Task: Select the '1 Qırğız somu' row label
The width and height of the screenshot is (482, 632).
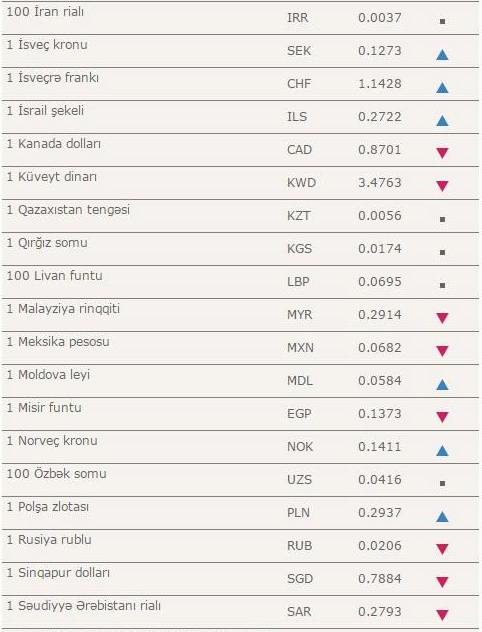Action: [47, 243]
